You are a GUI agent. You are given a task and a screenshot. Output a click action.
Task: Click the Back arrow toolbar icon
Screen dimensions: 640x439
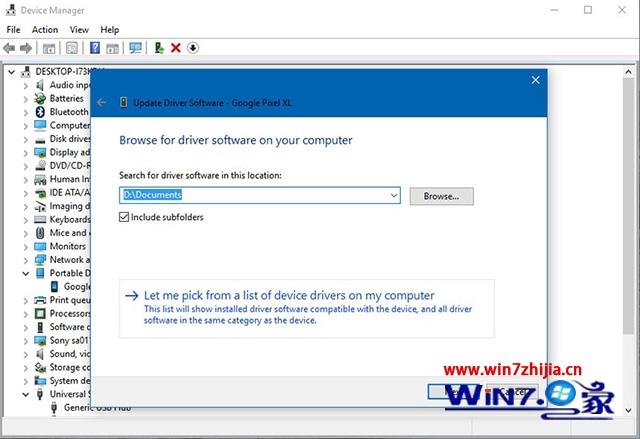(9, 49)
